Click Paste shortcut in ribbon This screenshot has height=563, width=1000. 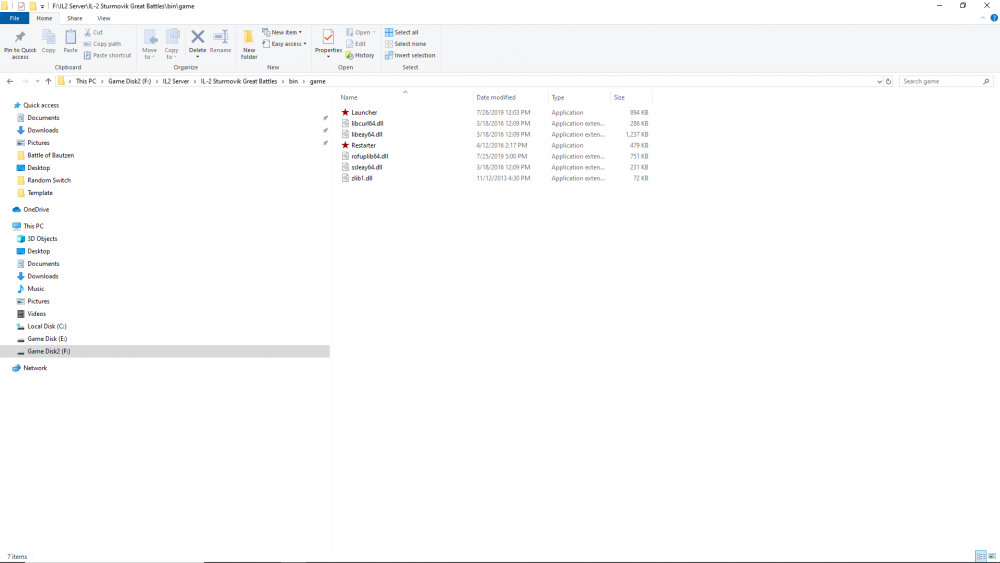[x=107, y=55]
